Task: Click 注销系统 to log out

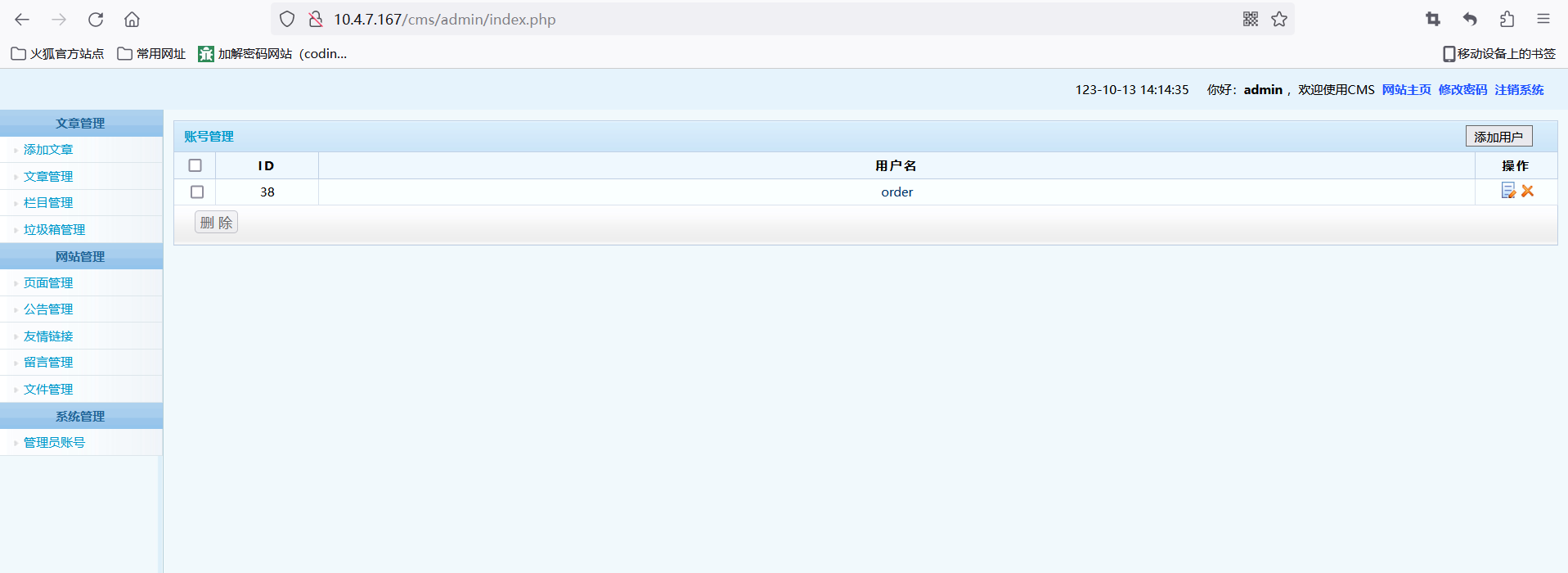Action: click(x=1519, y=89)
